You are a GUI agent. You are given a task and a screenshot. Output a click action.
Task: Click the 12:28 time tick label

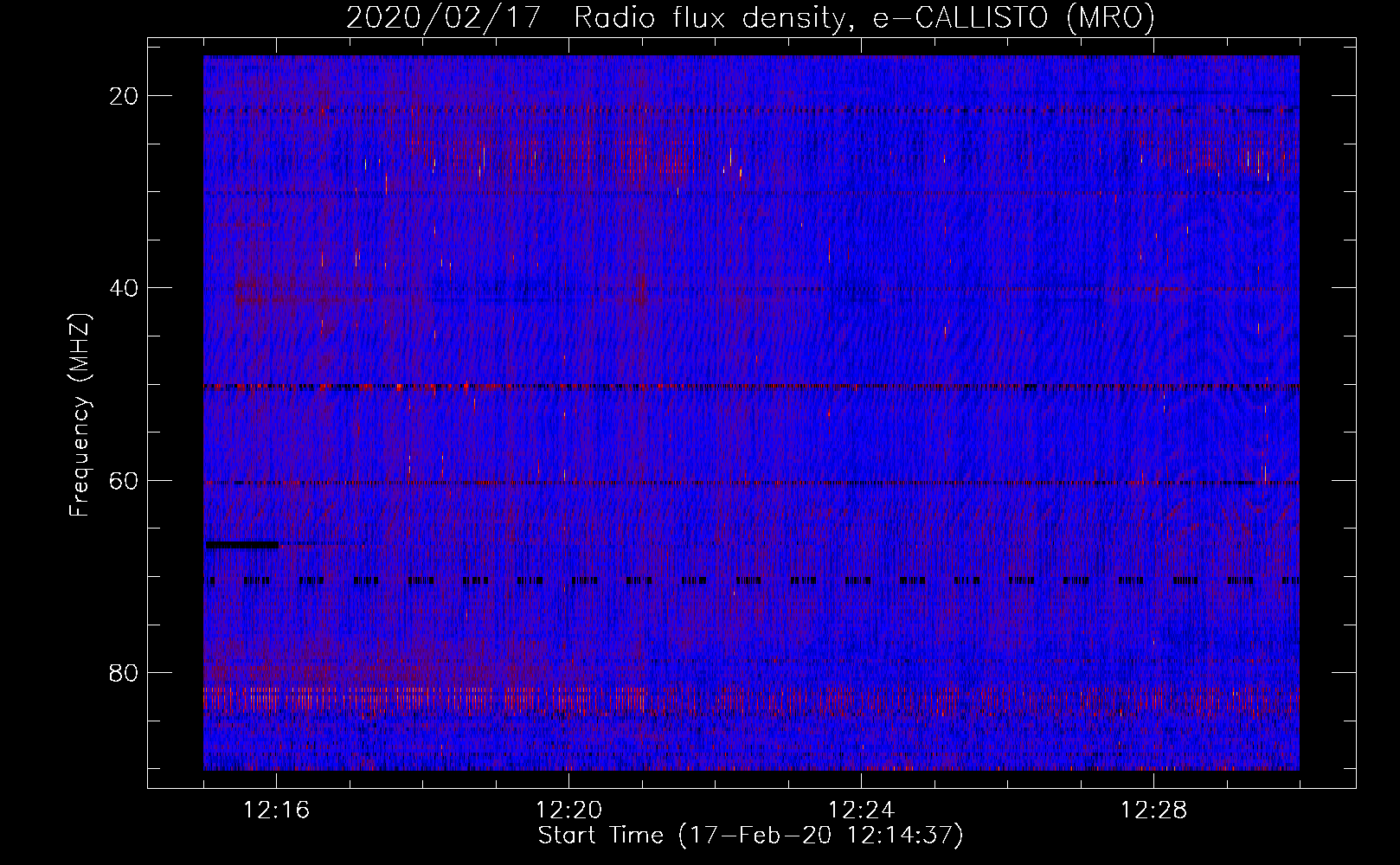[1153, 811]
